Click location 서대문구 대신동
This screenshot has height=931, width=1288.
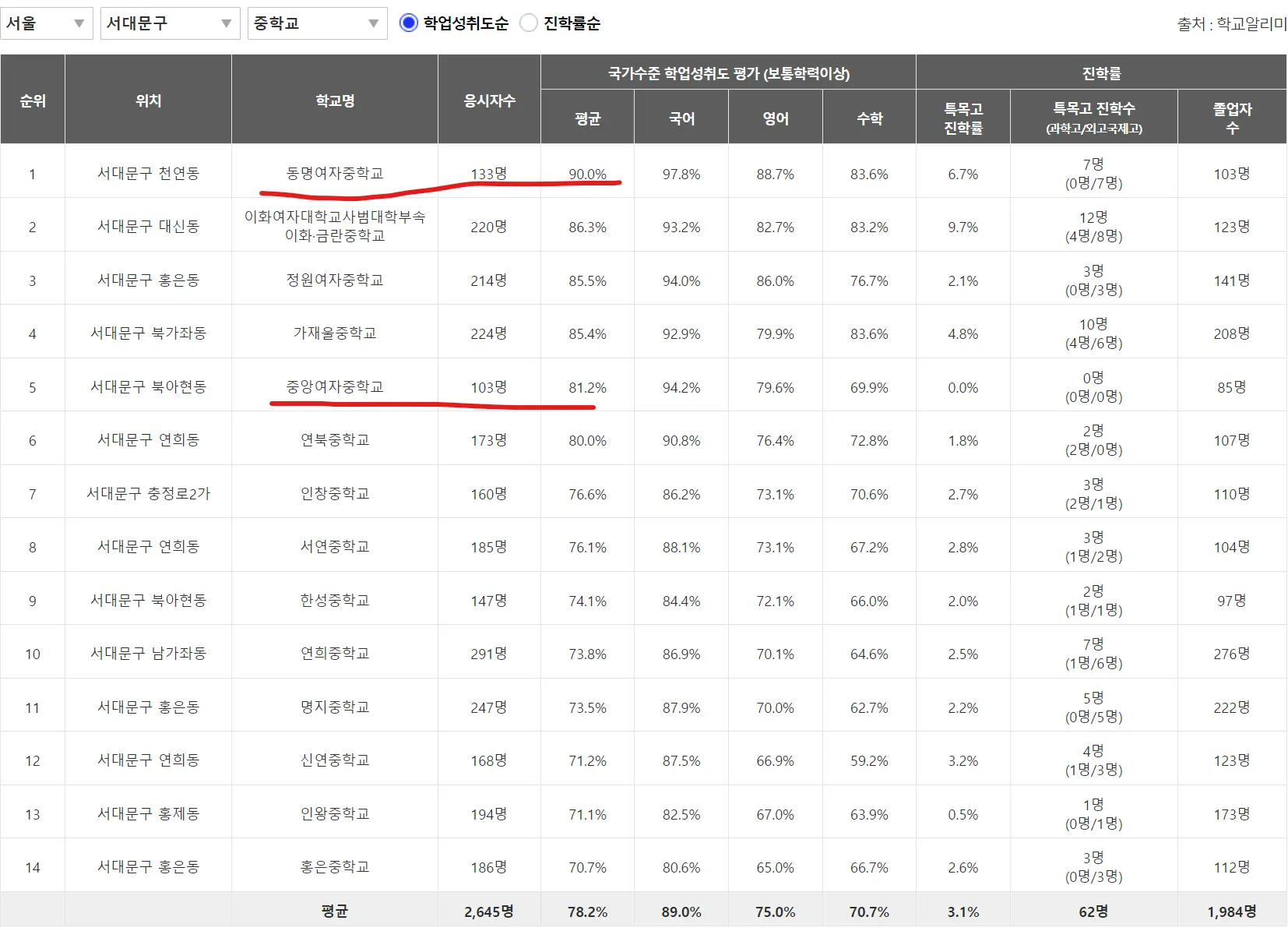(148, 226)
